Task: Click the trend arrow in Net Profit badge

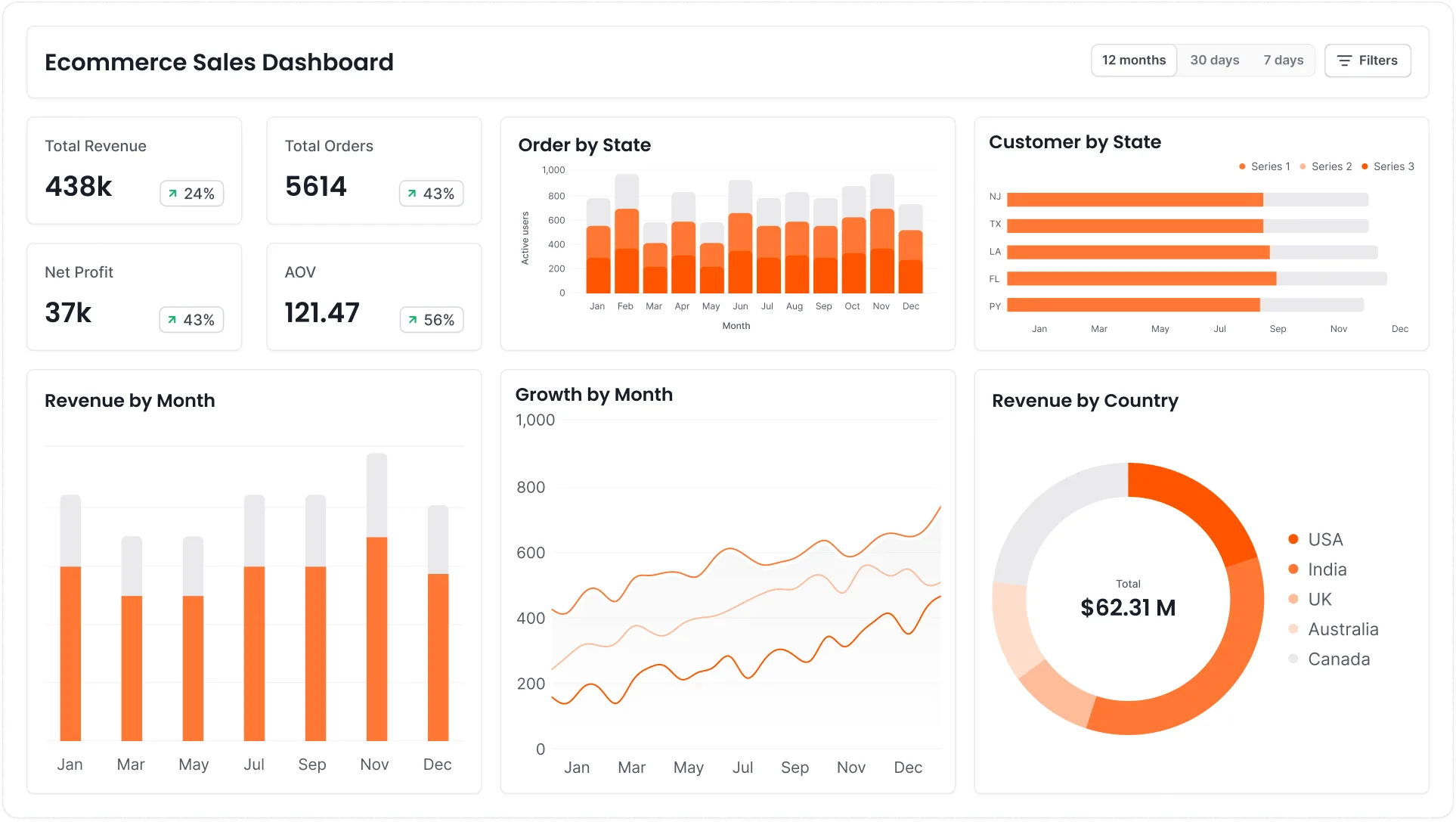Action: [x=173, y=319]
